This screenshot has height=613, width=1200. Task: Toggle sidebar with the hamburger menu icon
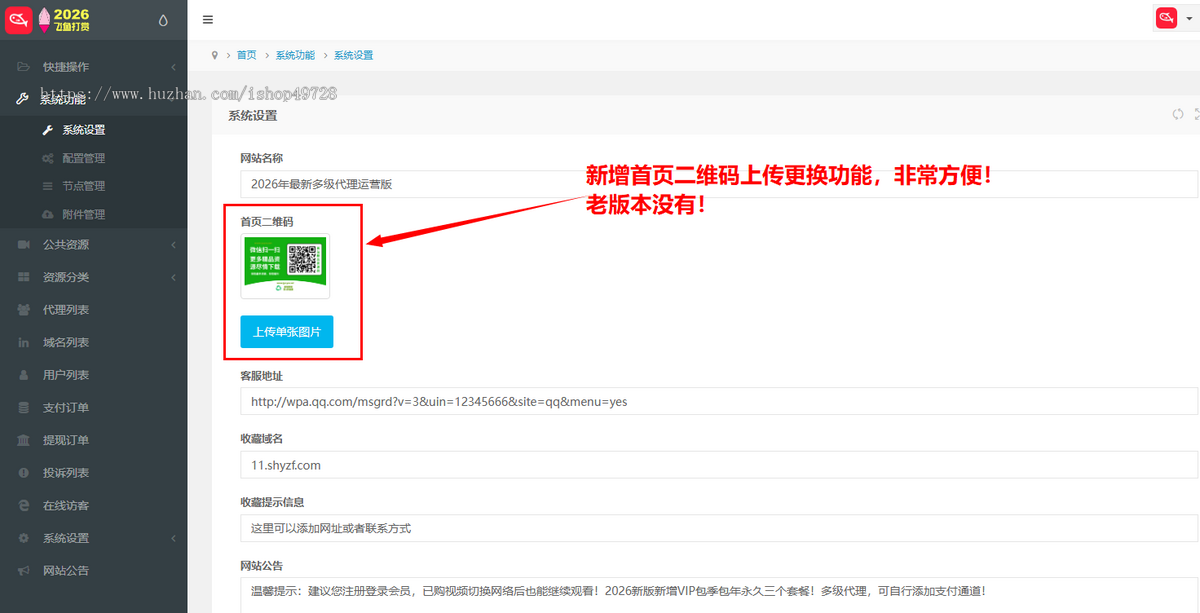(x=208, y=20)
